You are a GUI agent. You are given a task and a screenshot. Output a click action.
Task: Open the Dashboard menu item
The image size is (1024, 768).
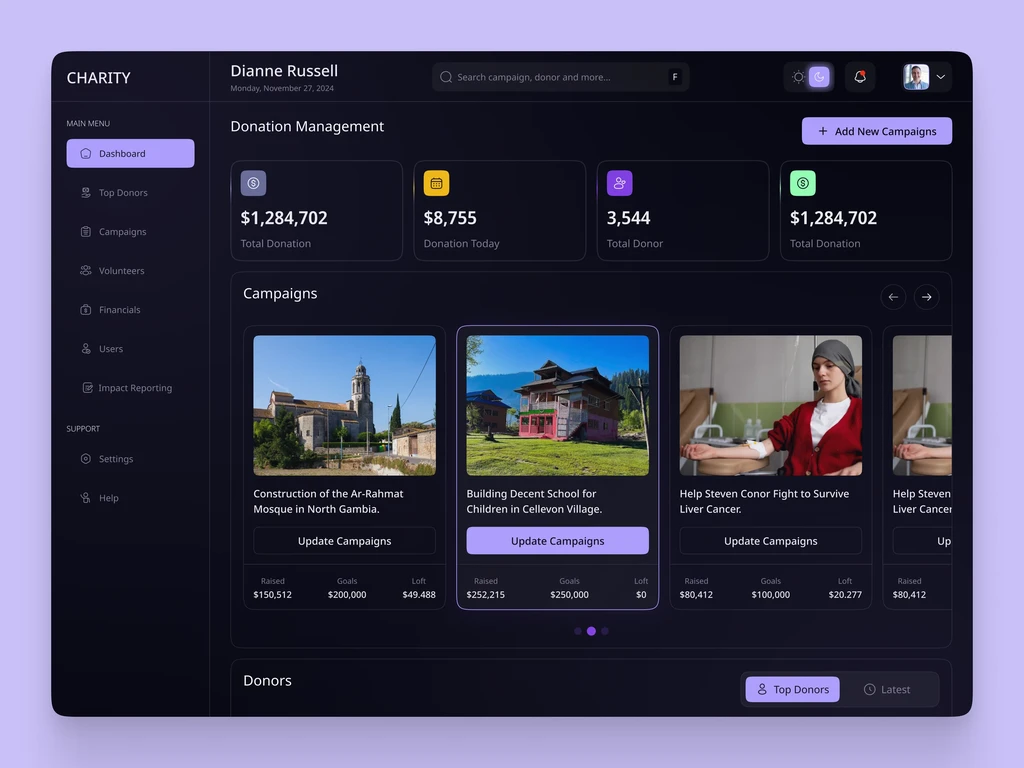[131, 153]
